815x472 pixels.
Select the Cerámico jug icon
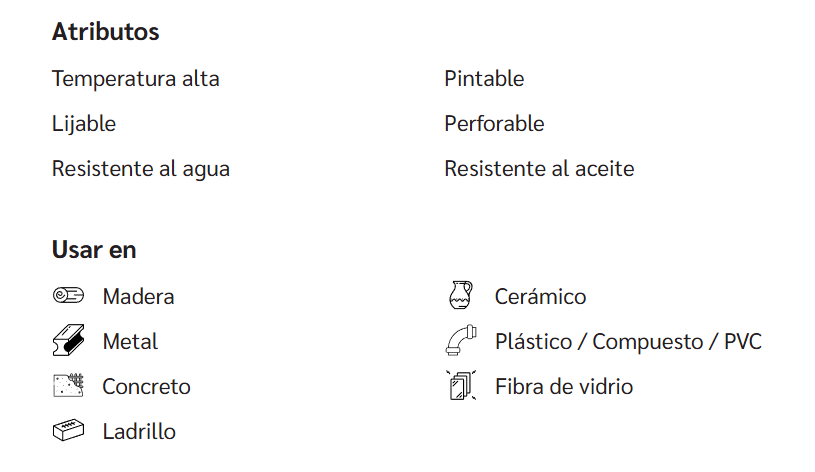(x=459, y=296)
